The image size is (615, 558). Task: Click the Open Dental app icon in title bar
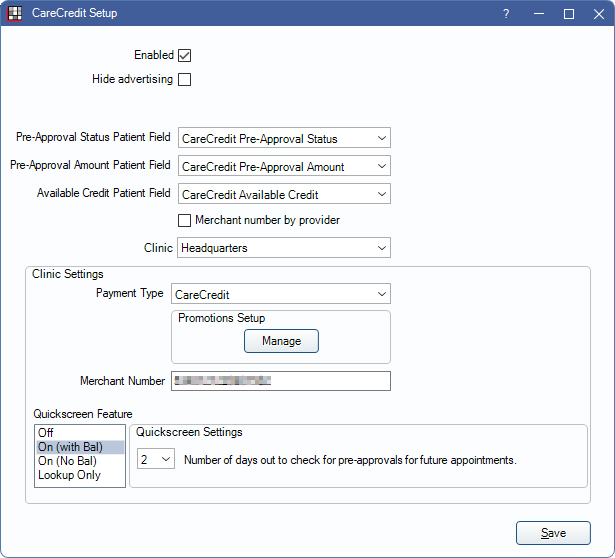coord(15,14)
